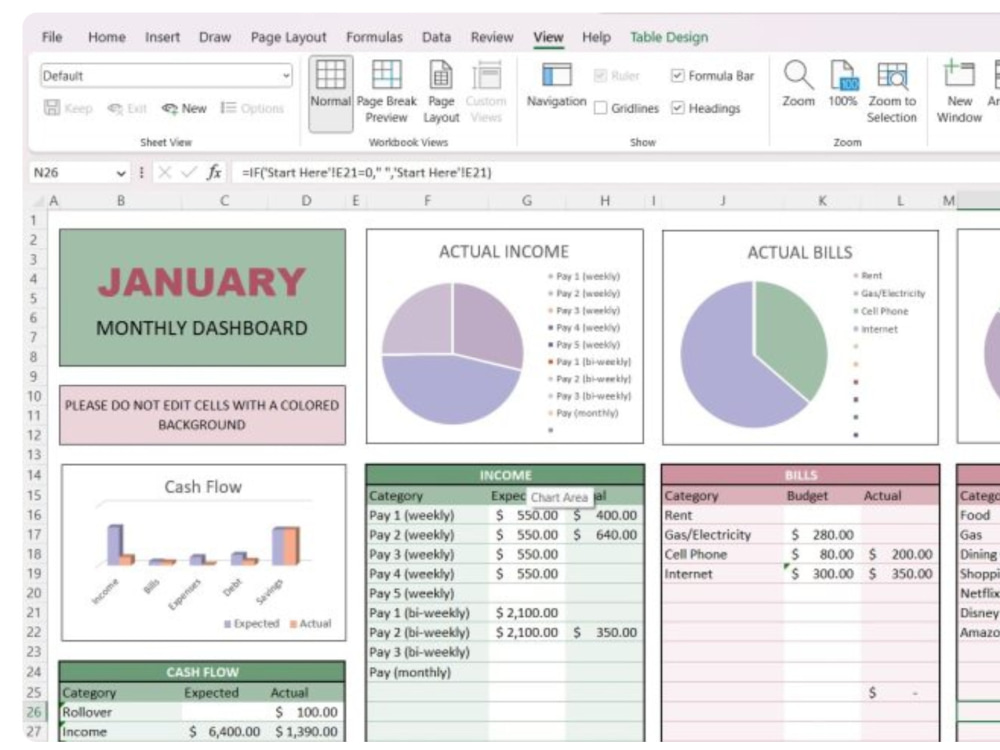Click the INCOME table header

pyautogui.click(x=505, y=475)
